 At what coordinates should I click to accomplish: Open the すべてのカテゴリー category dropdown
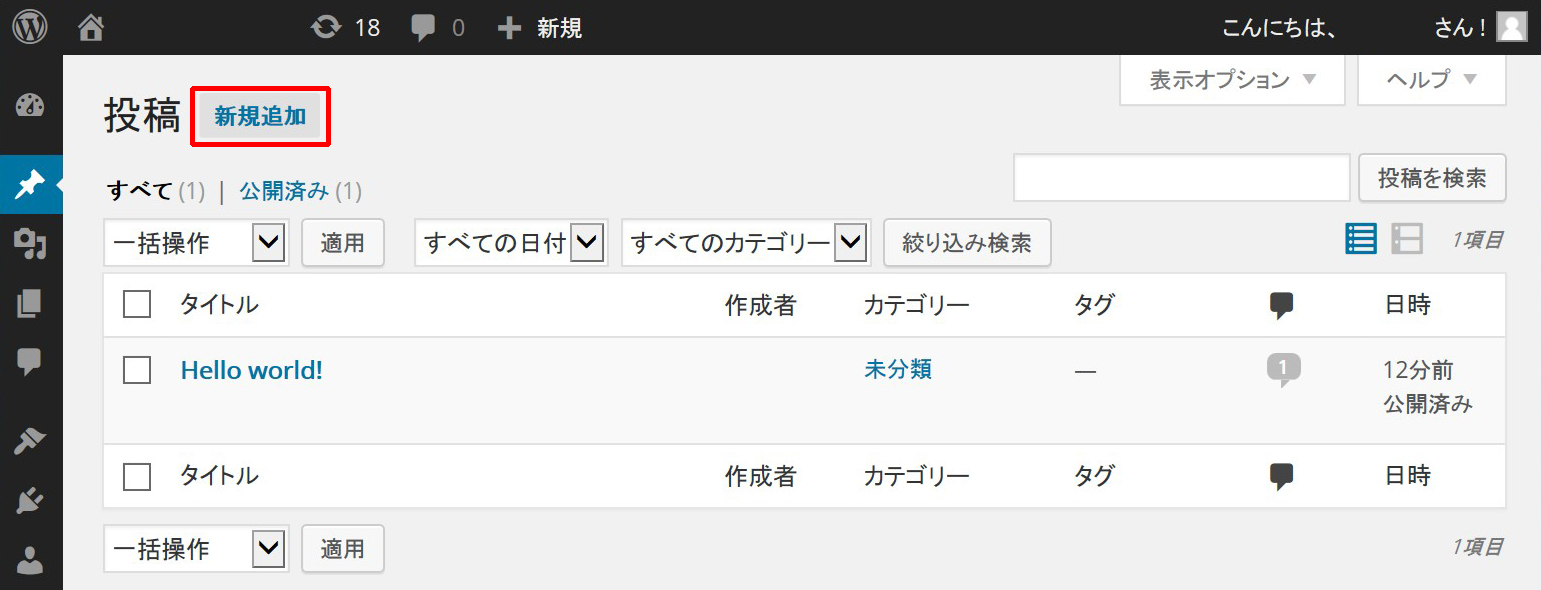tap(746, 243)
